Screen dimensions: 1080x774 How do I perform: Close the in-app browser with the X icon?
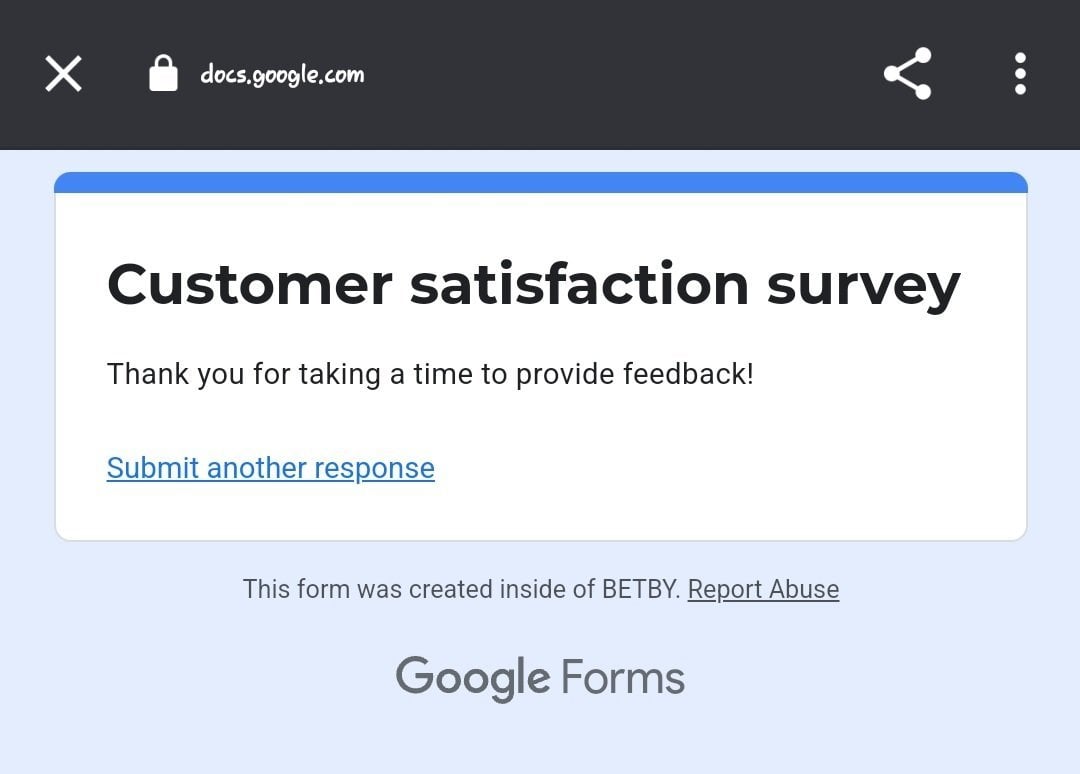click(x=63, y=74)
